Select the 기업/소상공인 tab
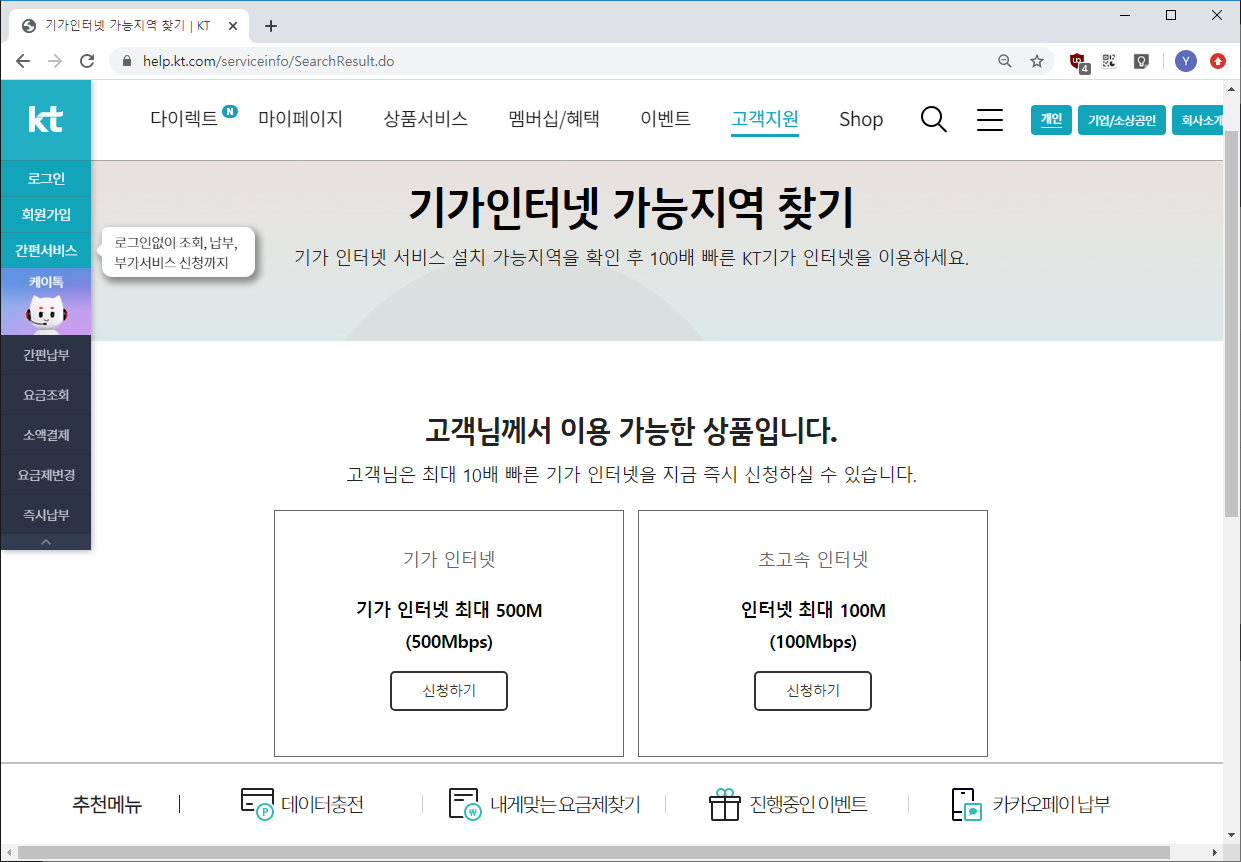Viewport: 1241px width, 862px height. coord(1122,120)
